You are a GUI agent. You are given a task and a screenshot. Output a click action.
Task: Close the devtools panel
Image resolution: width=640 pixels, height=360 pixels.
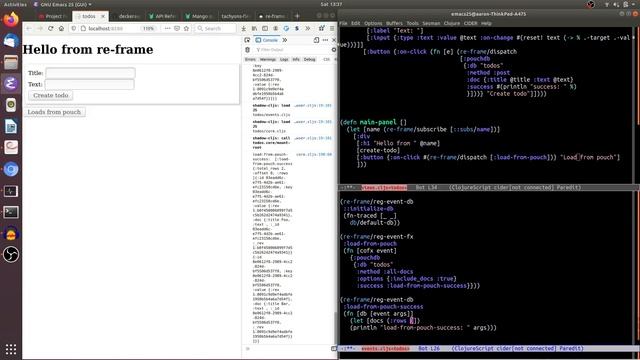pyautogui.click(x=334, y=40)
